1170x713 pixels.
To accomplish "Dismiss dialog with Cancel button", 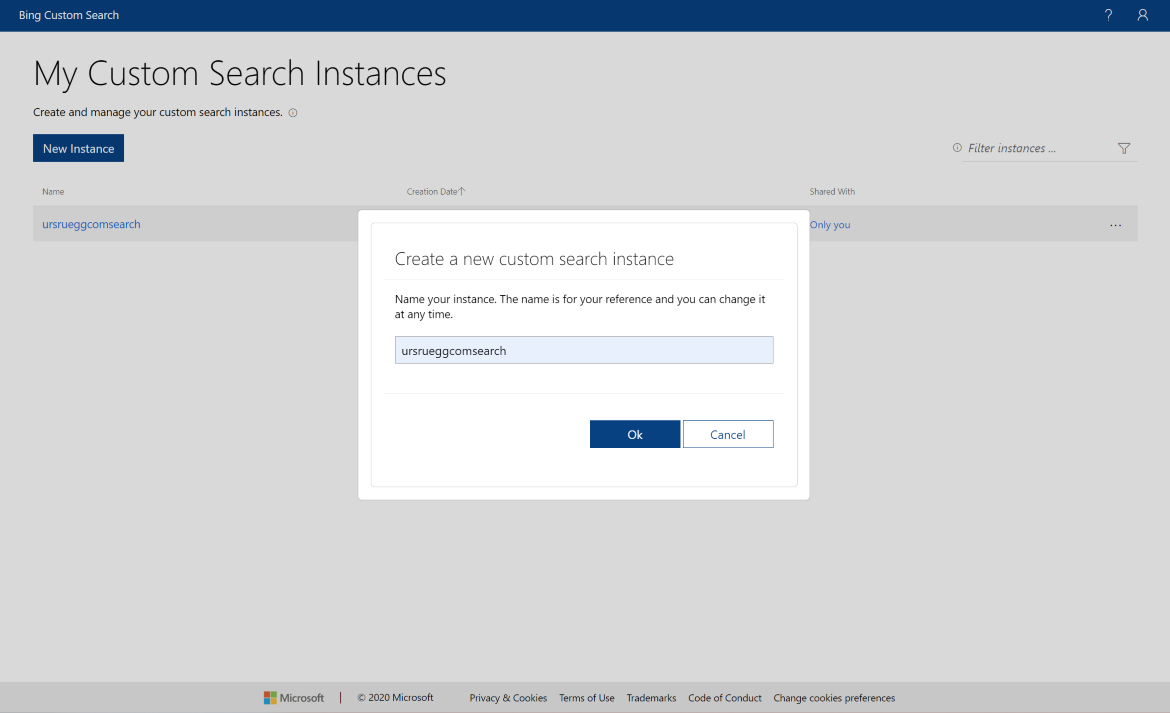I will click(728, 434).
